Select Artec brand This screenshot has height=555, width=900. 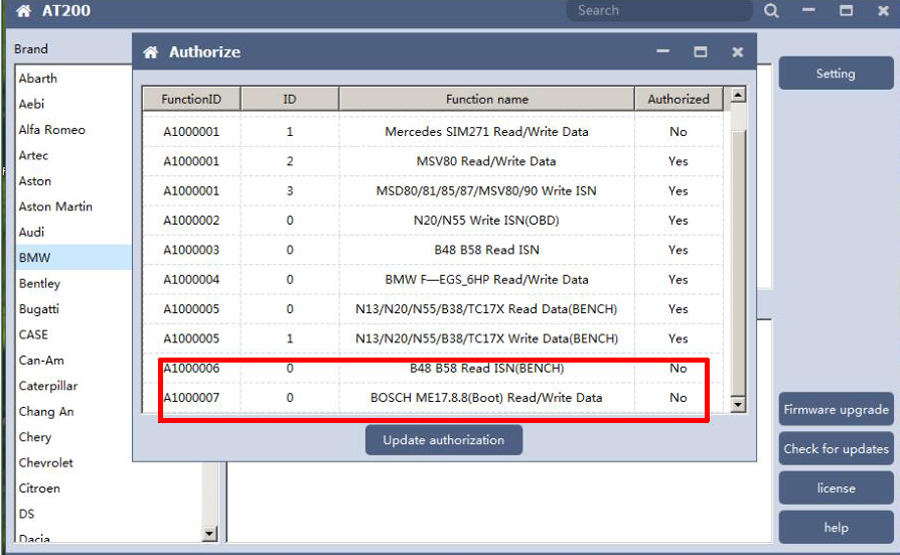click(33, 155)
